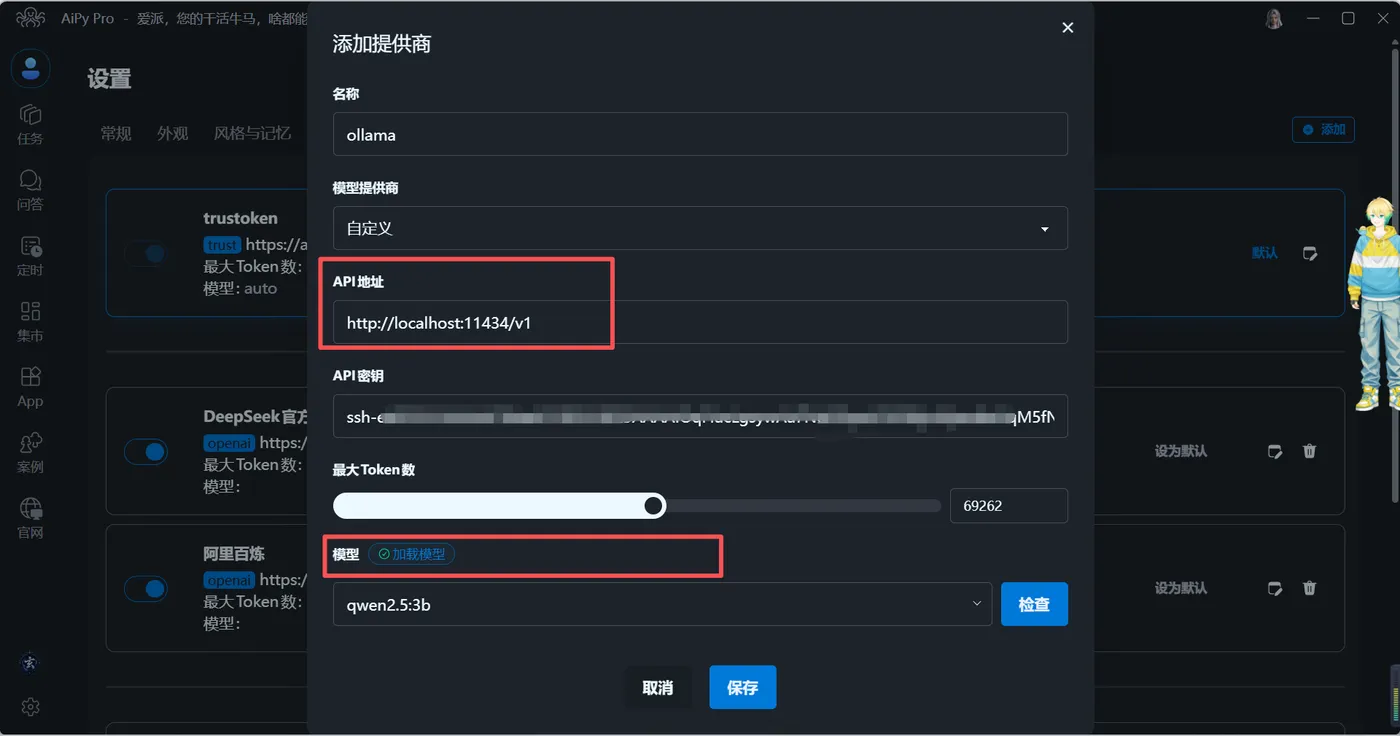Open the model dropdown showing qwen2.5:3b
The height and width of the screenshot is (736, 1400).
(662, 604)
